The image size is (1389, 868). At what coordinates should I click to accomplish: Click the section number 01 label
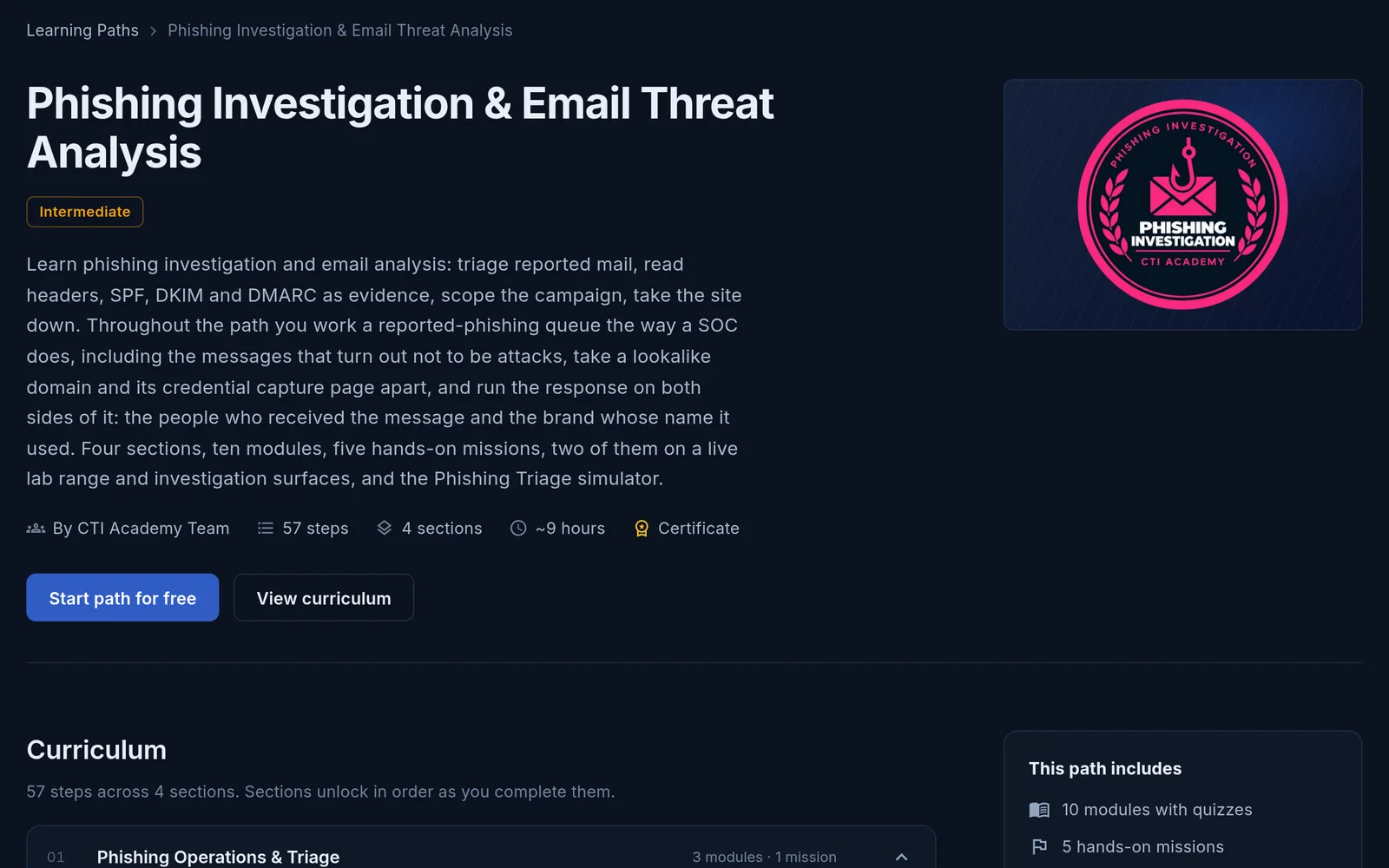(56, 857)
